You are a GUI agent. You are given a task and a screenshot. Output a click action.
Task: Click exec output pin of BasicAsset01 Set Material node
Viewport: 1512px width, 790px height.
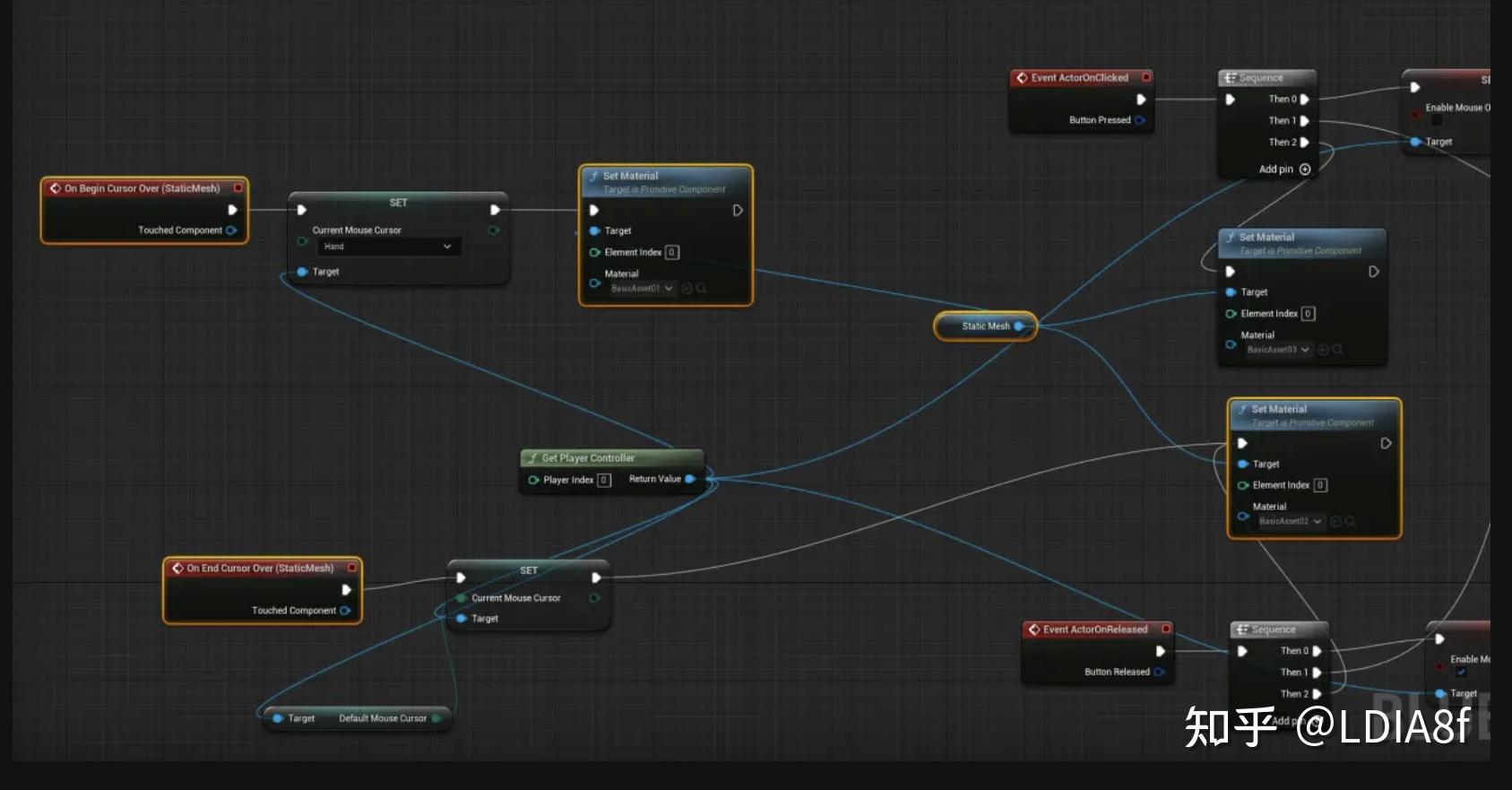(x=738, y=211)
